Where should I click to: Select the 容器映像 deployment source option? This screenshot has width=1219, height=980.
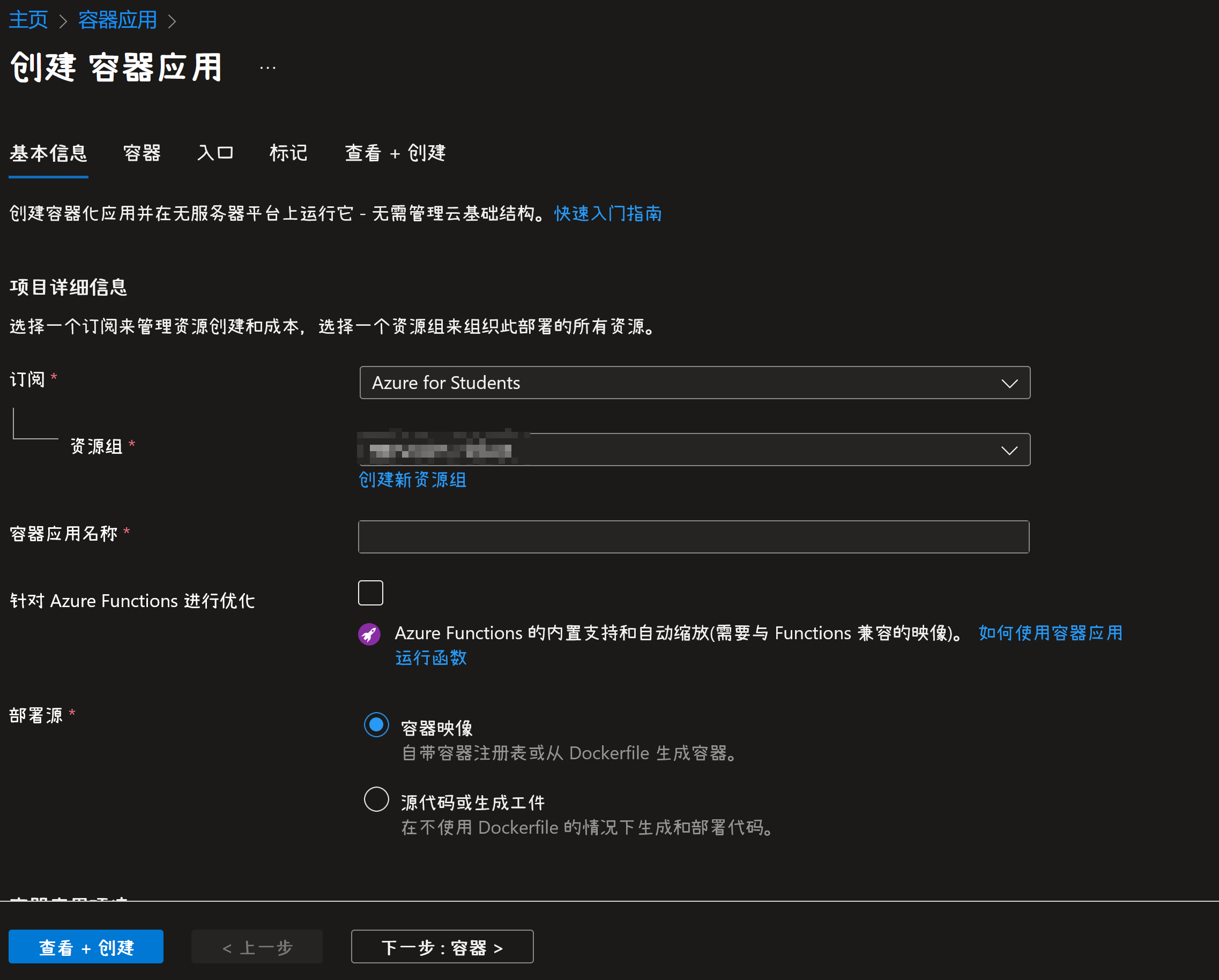click(x=376, y=725)
